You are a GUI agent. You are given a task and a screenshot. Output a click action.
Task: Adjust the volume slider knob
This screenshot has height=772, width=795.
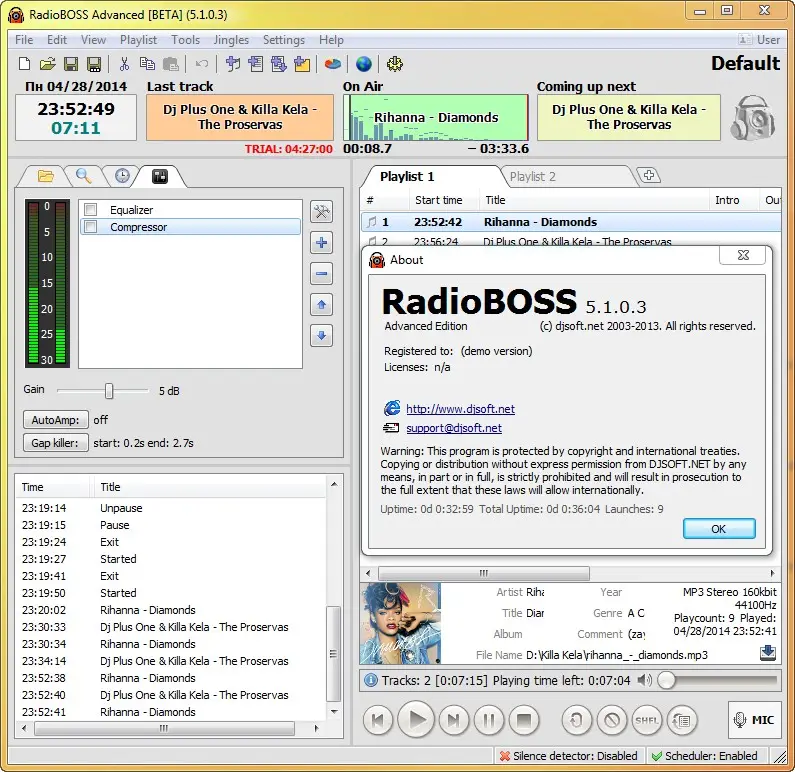(667, 680)
